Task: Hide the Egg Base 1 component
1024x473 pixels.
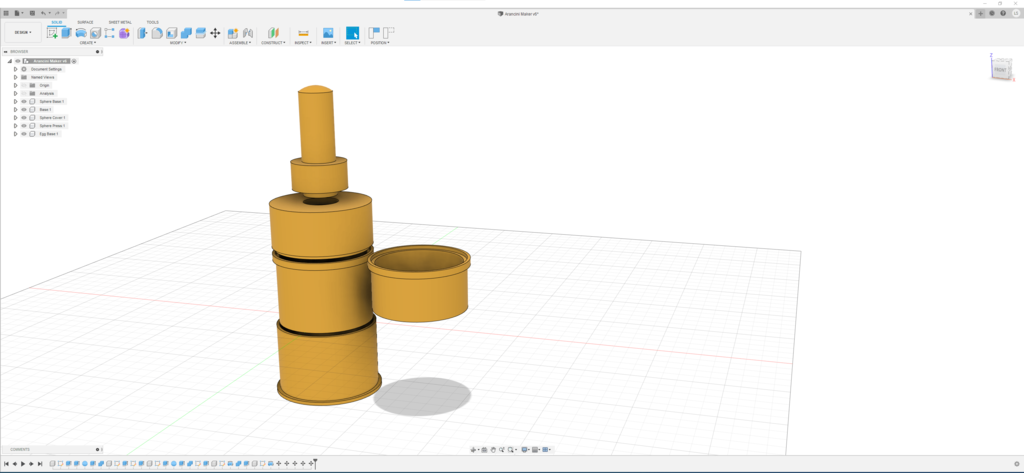Action: point(24,133)
